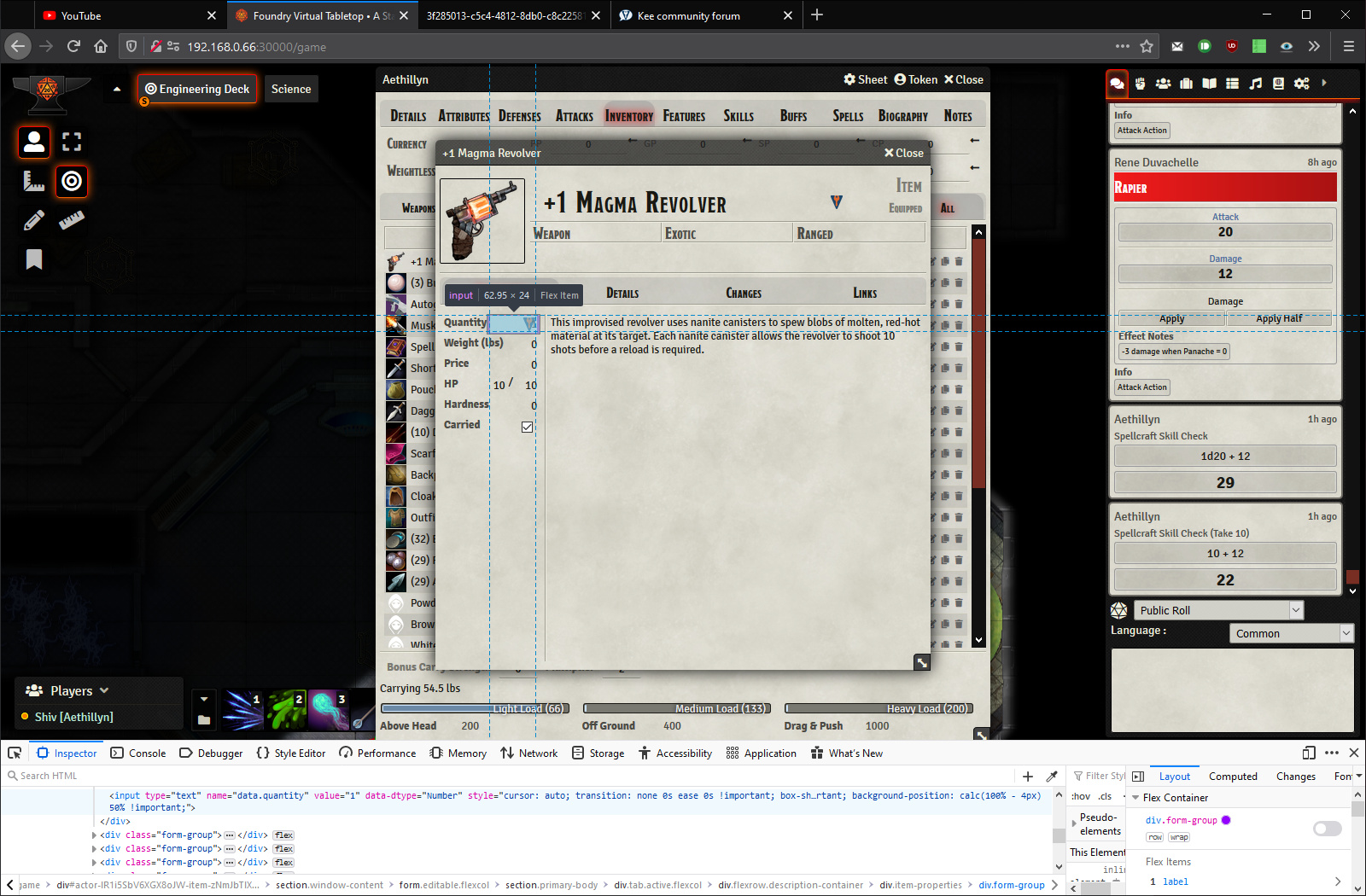Click the macro directory folder icon
The image size is (1366, 896).
tap(204, 720)
